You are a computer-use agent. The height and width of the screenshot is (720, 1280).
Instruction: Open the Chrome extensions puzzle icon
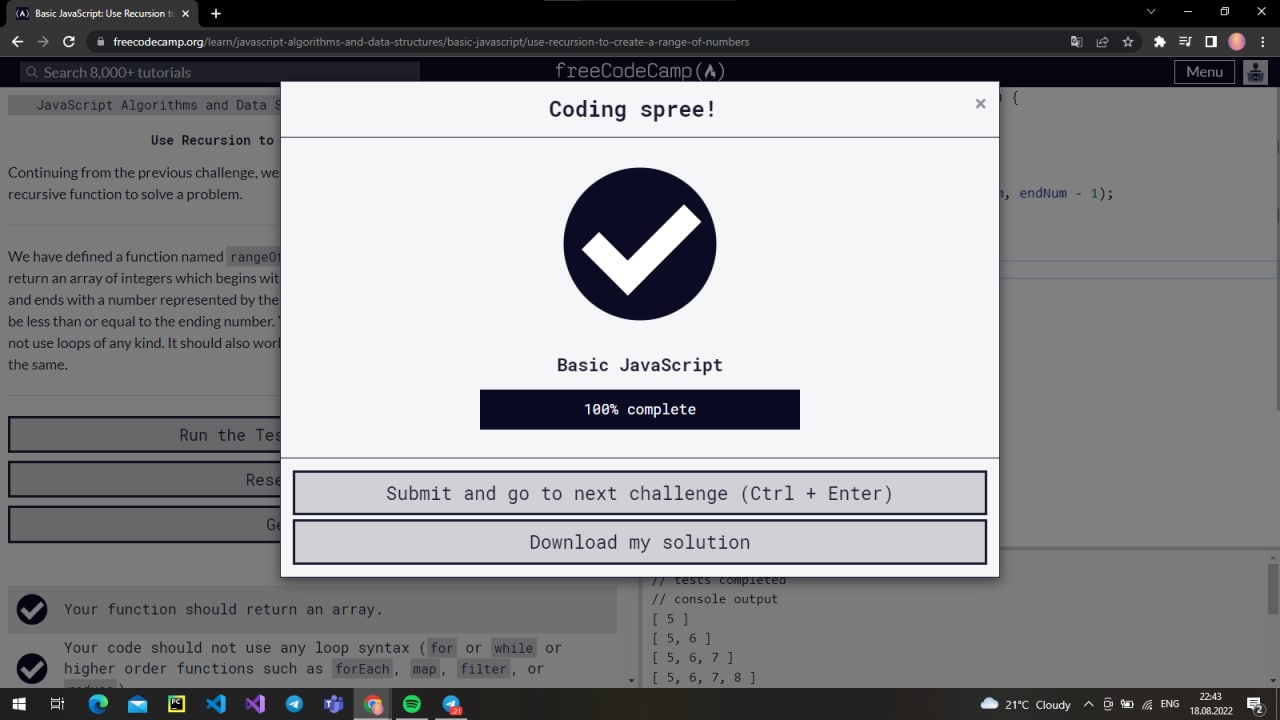(x=1160, y=42)
